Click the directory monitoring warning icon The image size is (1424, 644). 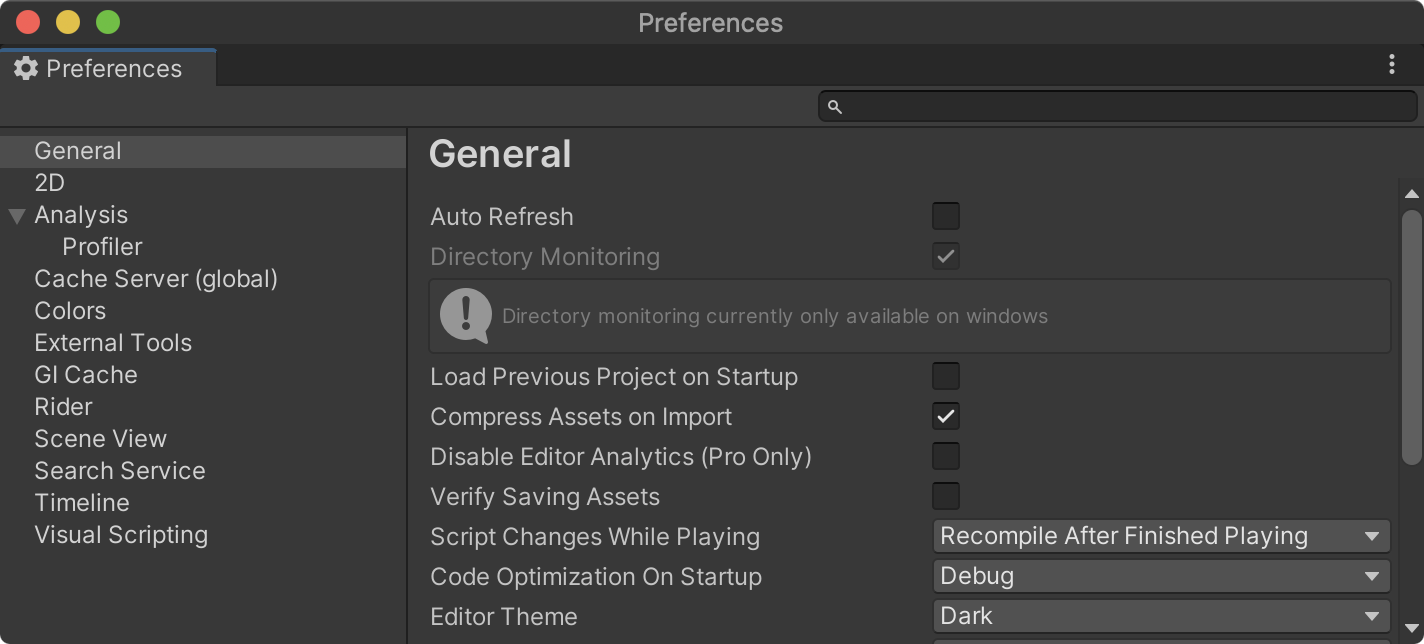465,316
